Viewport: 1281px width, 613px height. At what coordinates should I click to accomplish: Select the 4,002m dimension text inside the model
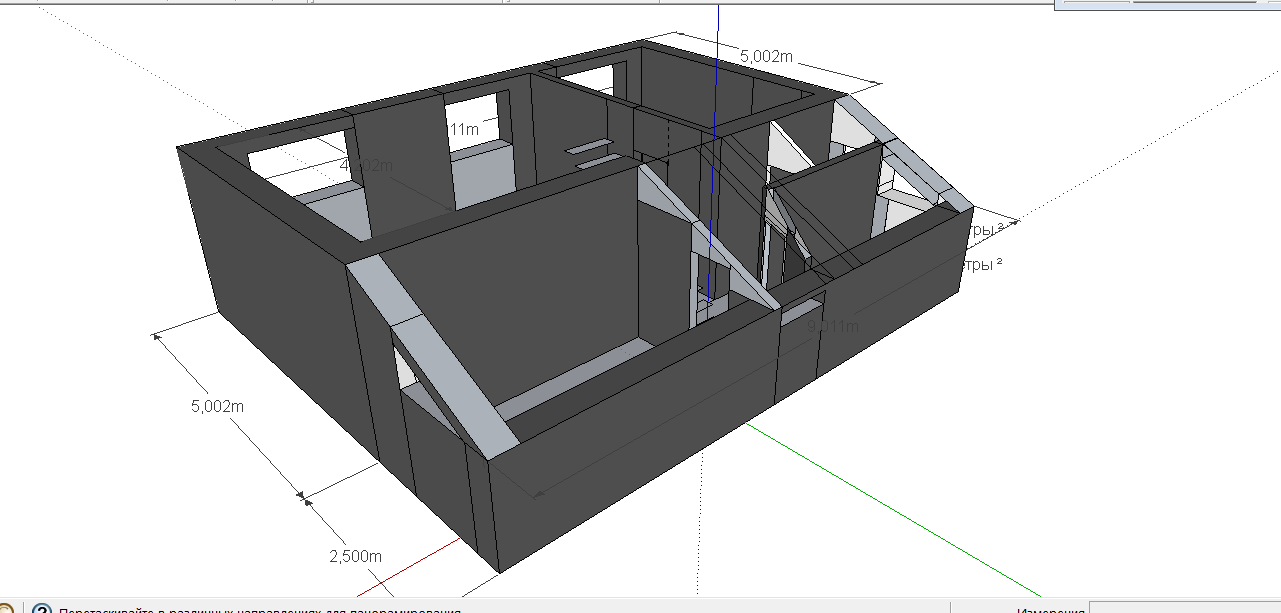click(x=366, y=165)
